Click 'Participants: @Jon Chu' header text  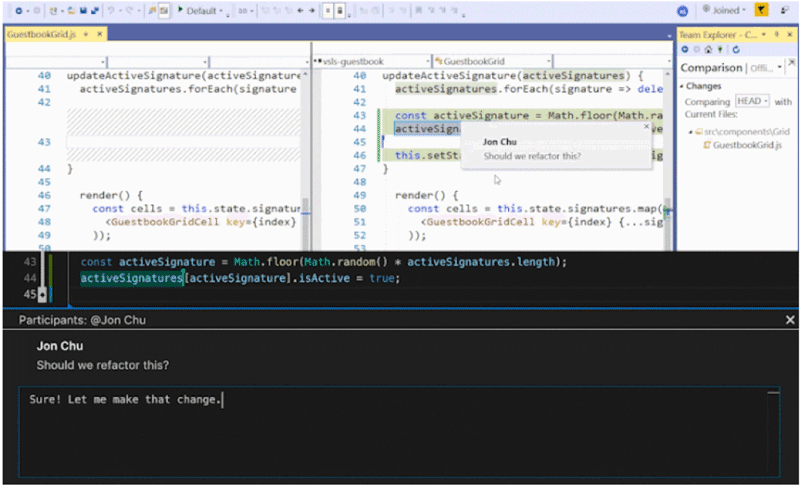tap(82, 320)
